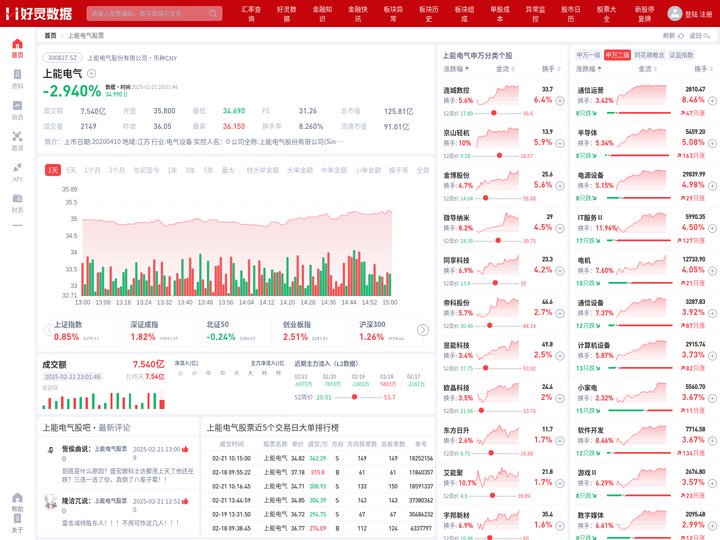The height and width of the screenshot is (540, 720).
Task: Switch to 证监指数 tab
Action: (681, 55)
